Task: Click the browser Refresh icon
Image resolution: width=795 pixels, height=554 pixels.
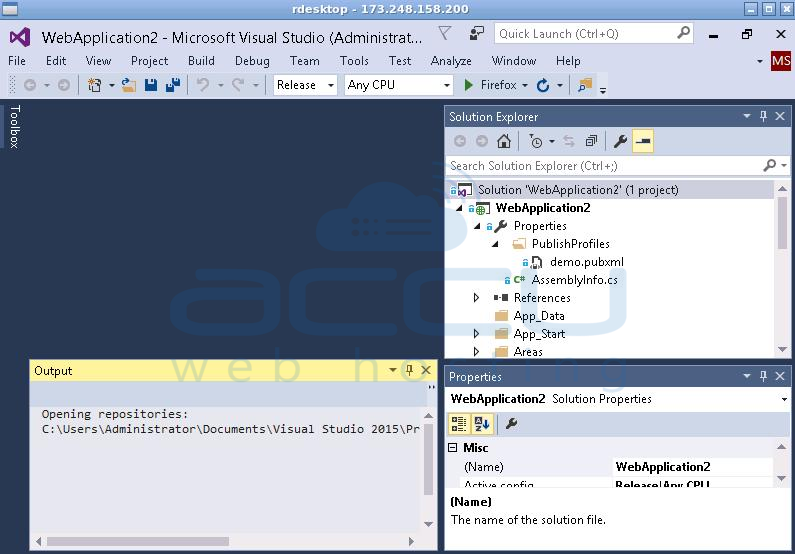Action: [543, 85]
